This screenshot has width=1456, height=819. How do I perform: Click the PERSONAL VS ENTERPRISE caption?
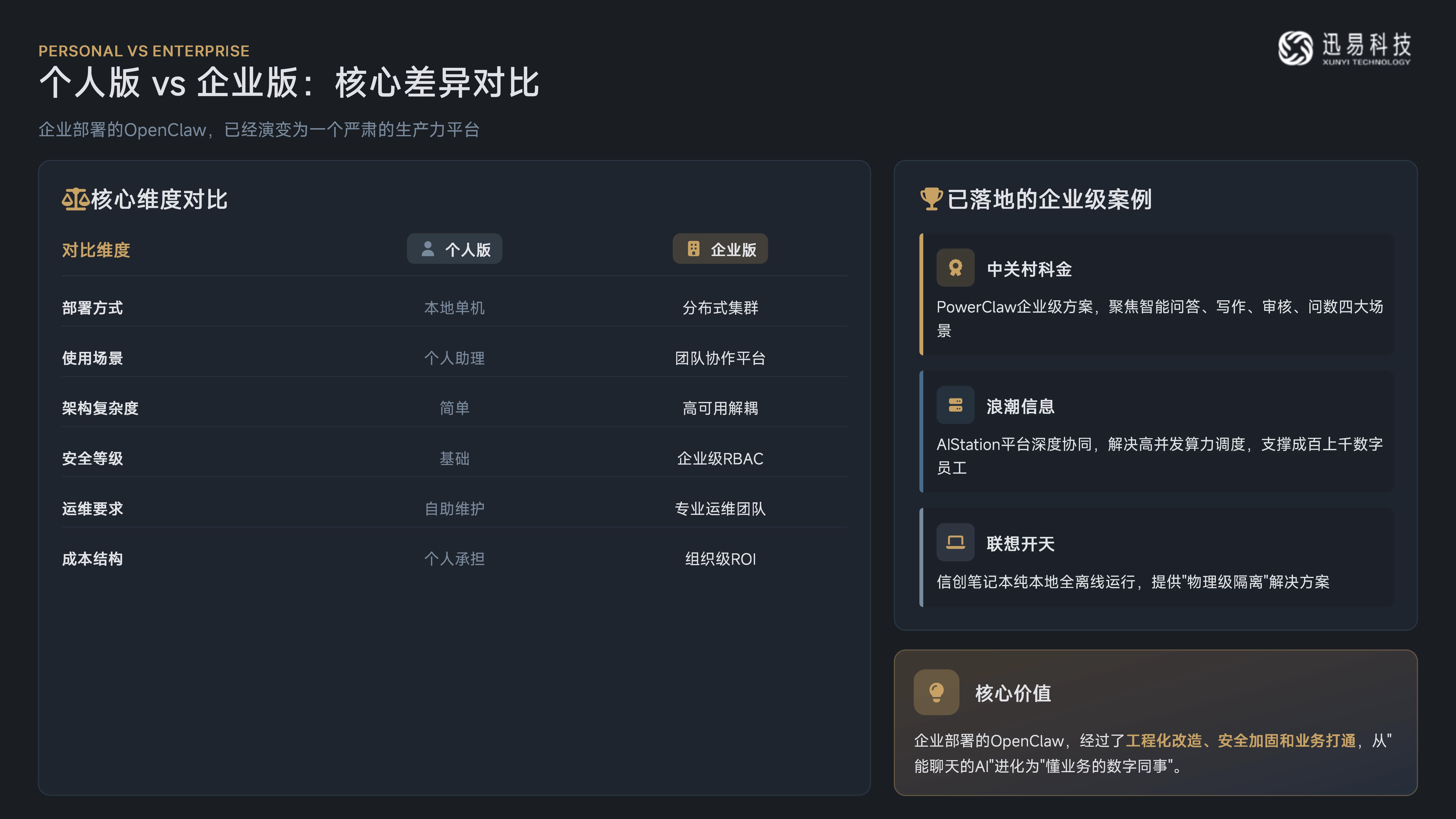144,51
